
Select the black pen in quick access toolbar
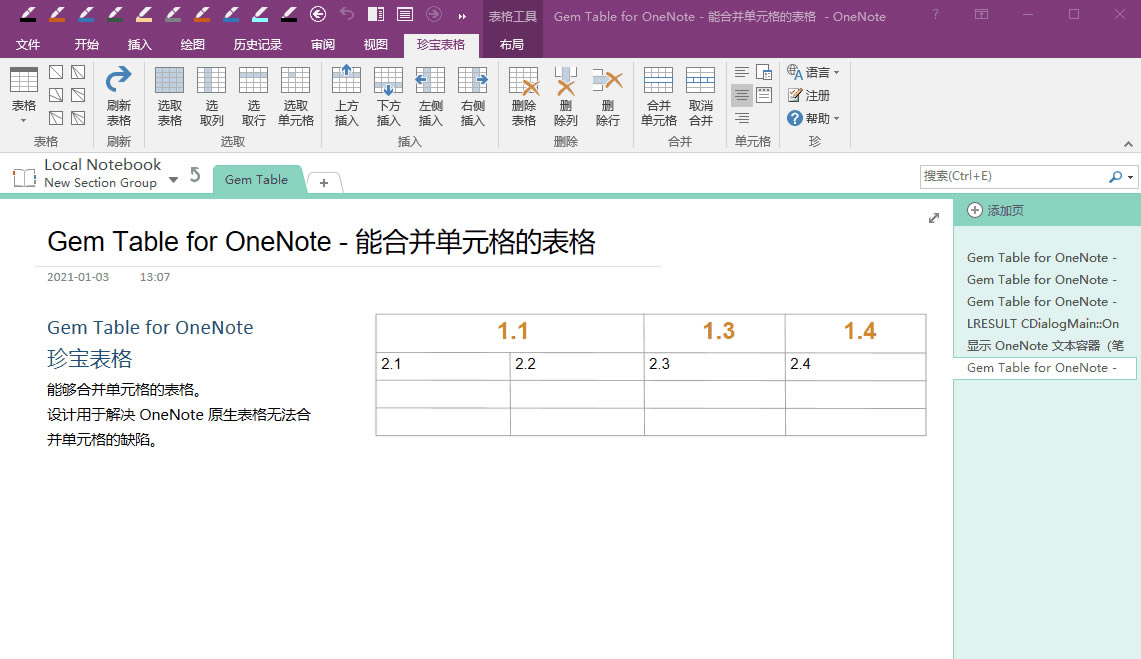tap(28, 15)
